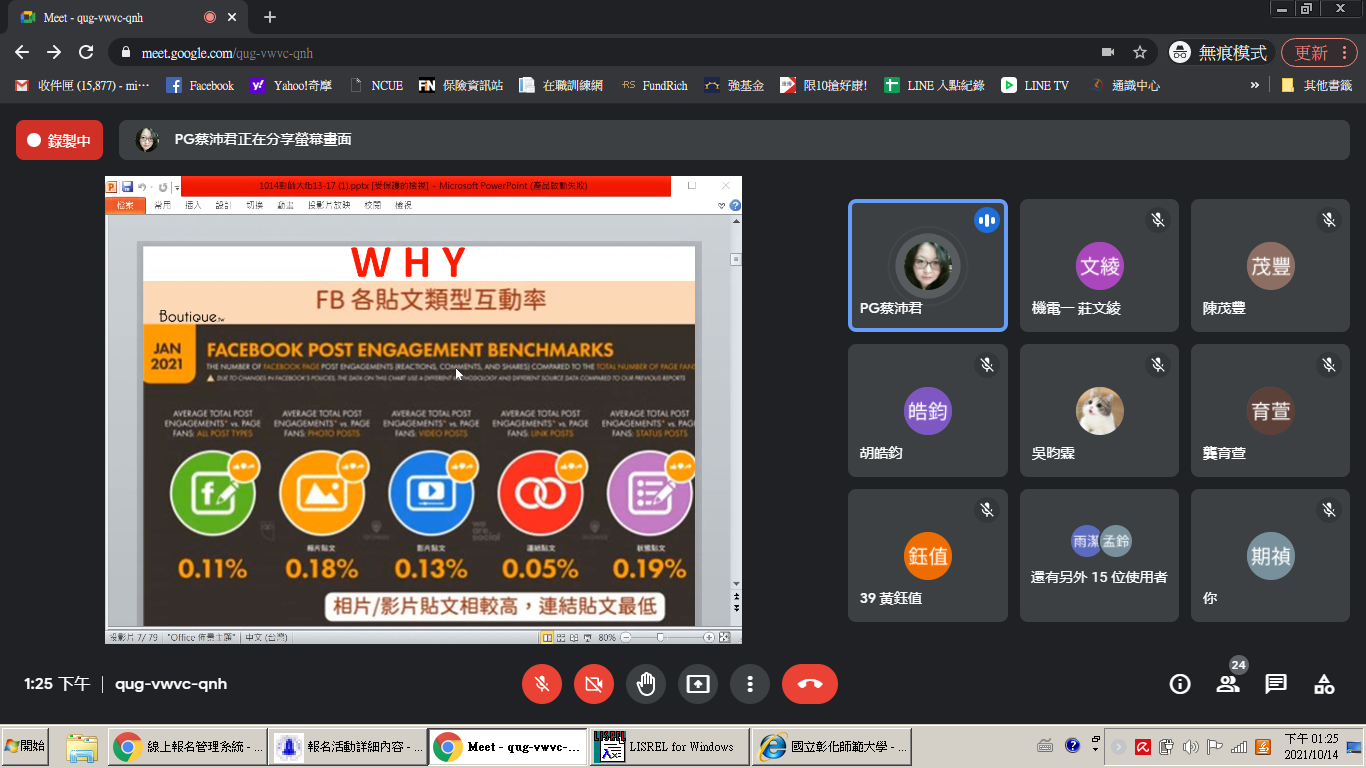Viewport: 1366px width, 768px height.
Task: Go back in Chrome
Action: 22,52
